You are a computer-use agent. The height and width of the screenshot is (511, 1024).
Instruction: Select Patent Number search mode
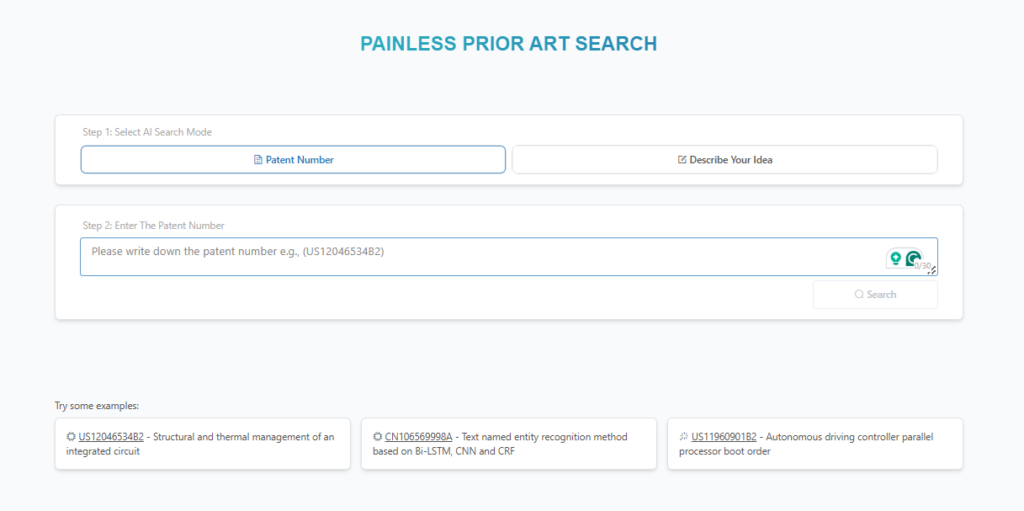293,160
